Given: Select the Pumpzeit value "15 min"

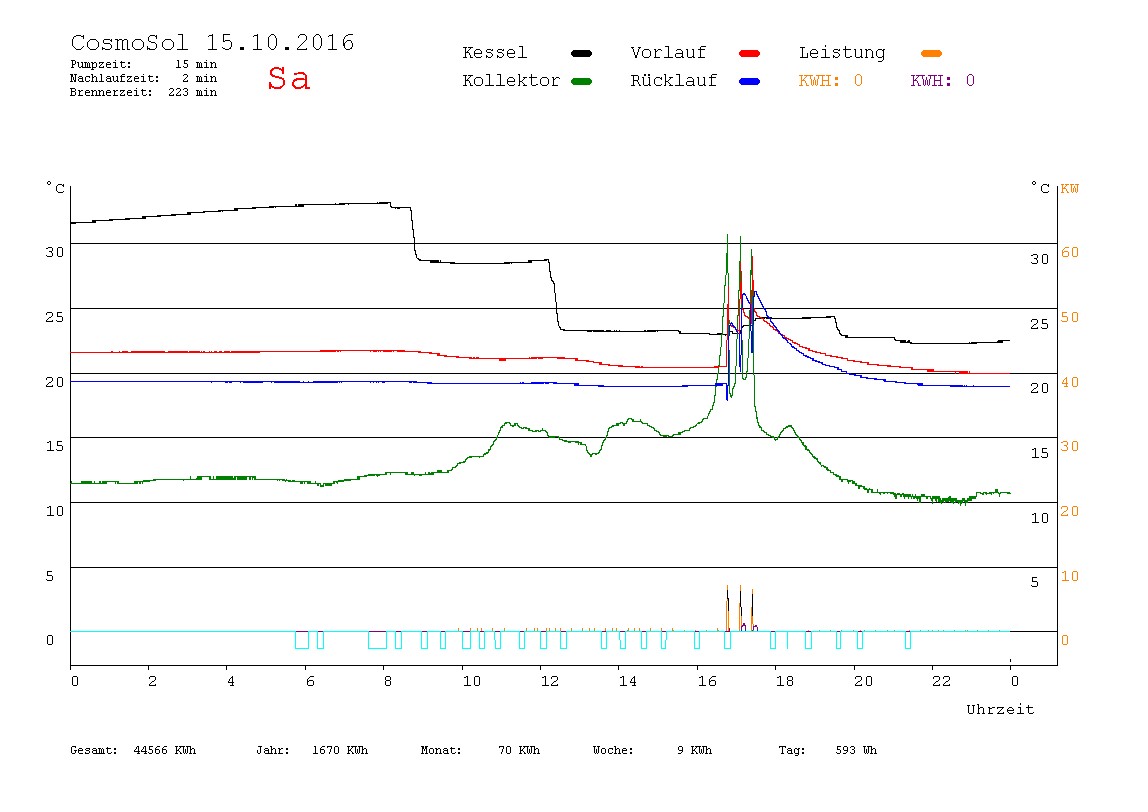Looking at the screenshot, I should coord(195,64).
